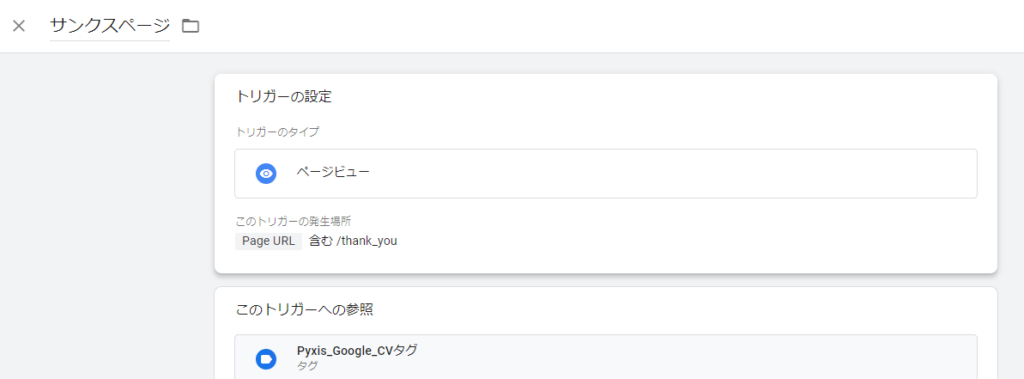Click the folder icon beside the trigger name
The height and width of the screenshot is (379, 1024).
tap(190, 26)
